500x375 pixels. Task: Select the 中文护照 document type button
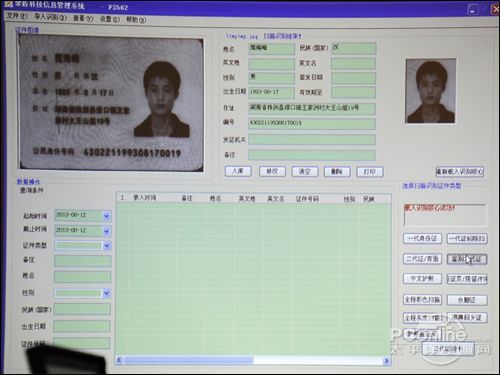(422, 278)
